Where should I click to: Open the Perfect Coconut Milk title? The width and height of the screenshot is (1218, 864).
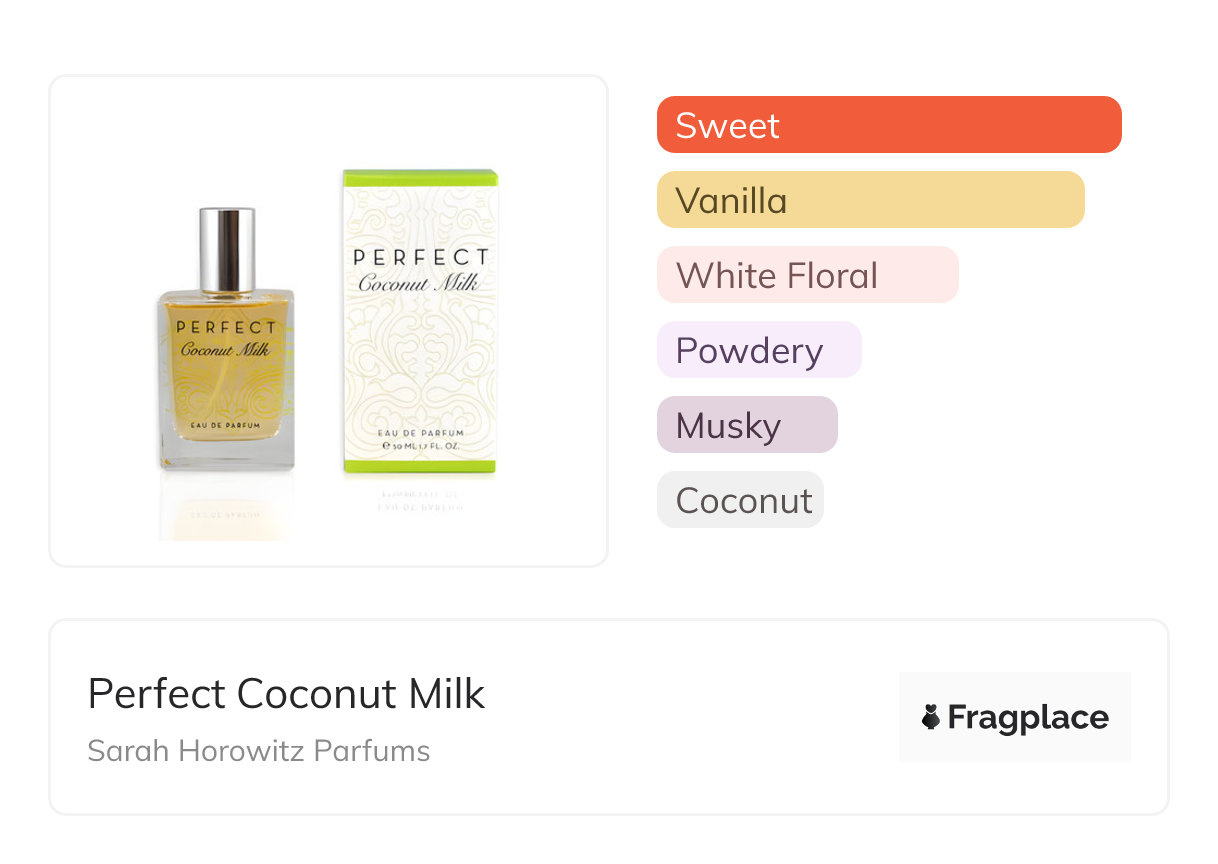(x=286, y=694)
